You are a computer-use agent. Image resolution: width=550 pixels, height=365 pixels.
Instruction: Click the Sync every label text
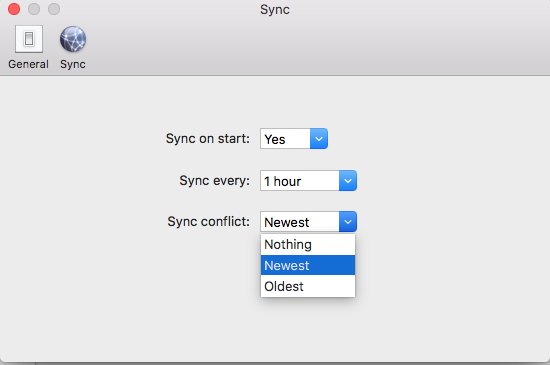click(x=214, y=181)
